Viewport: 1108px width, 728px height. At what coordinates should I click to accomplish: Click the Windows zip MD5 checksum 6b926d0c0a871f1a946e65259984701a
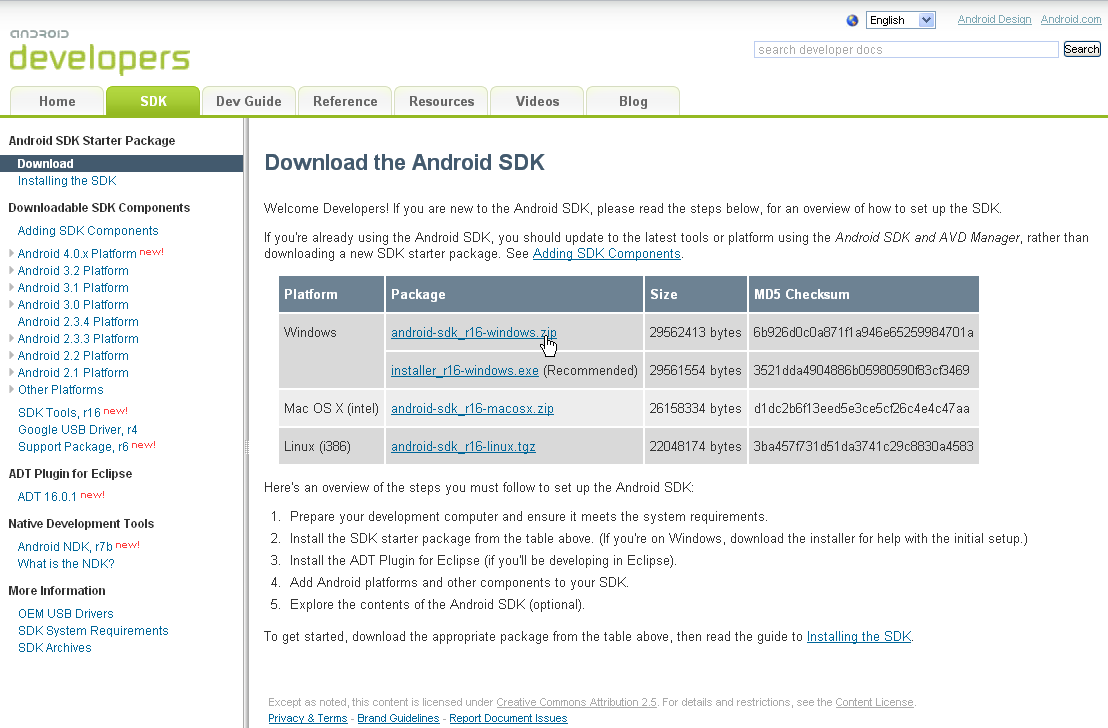coord(863,332)
